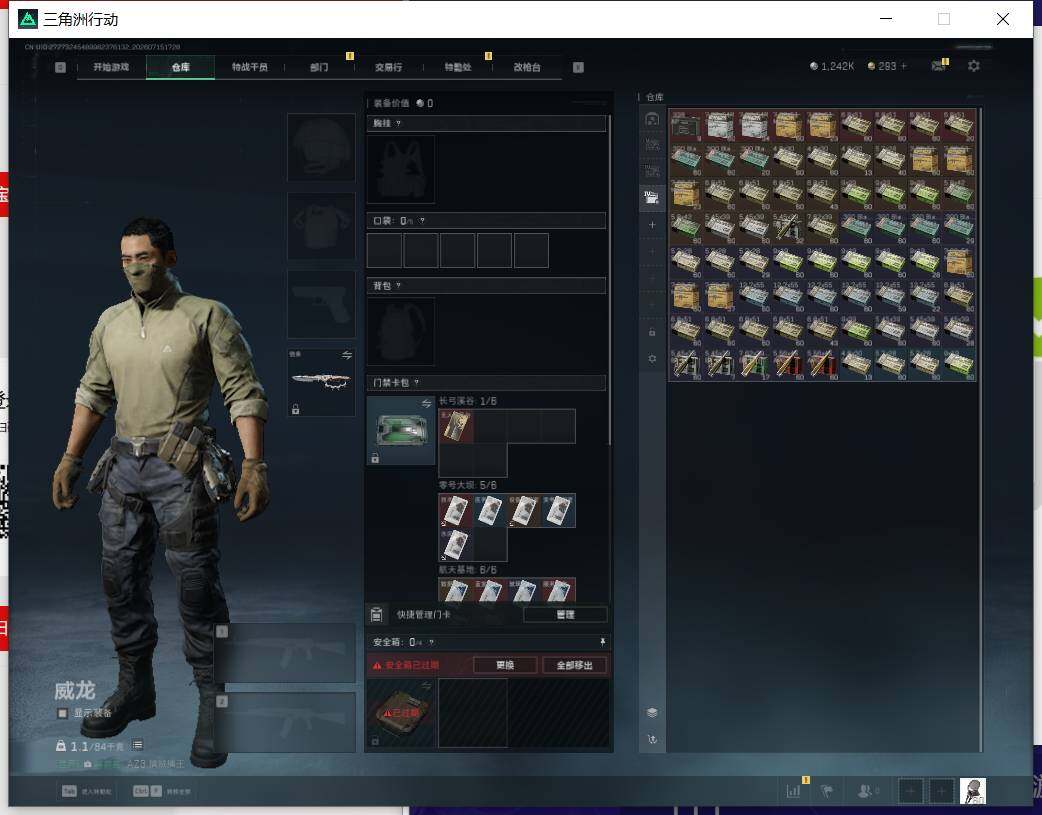Select the 仓库 tab

[x=180, y=67]
